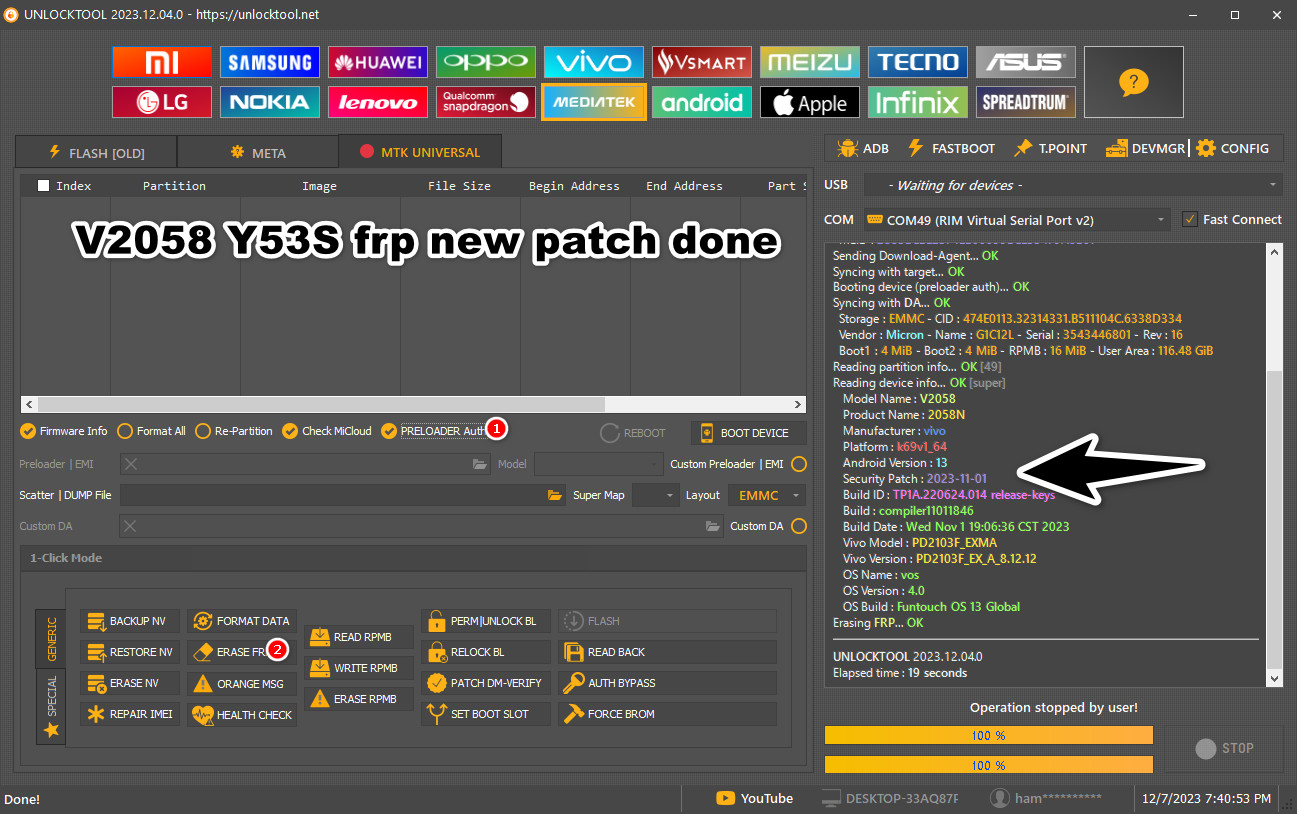Open the GENERIC side tab
This screenshot has width=1297, height=814.
pos(51,637)
